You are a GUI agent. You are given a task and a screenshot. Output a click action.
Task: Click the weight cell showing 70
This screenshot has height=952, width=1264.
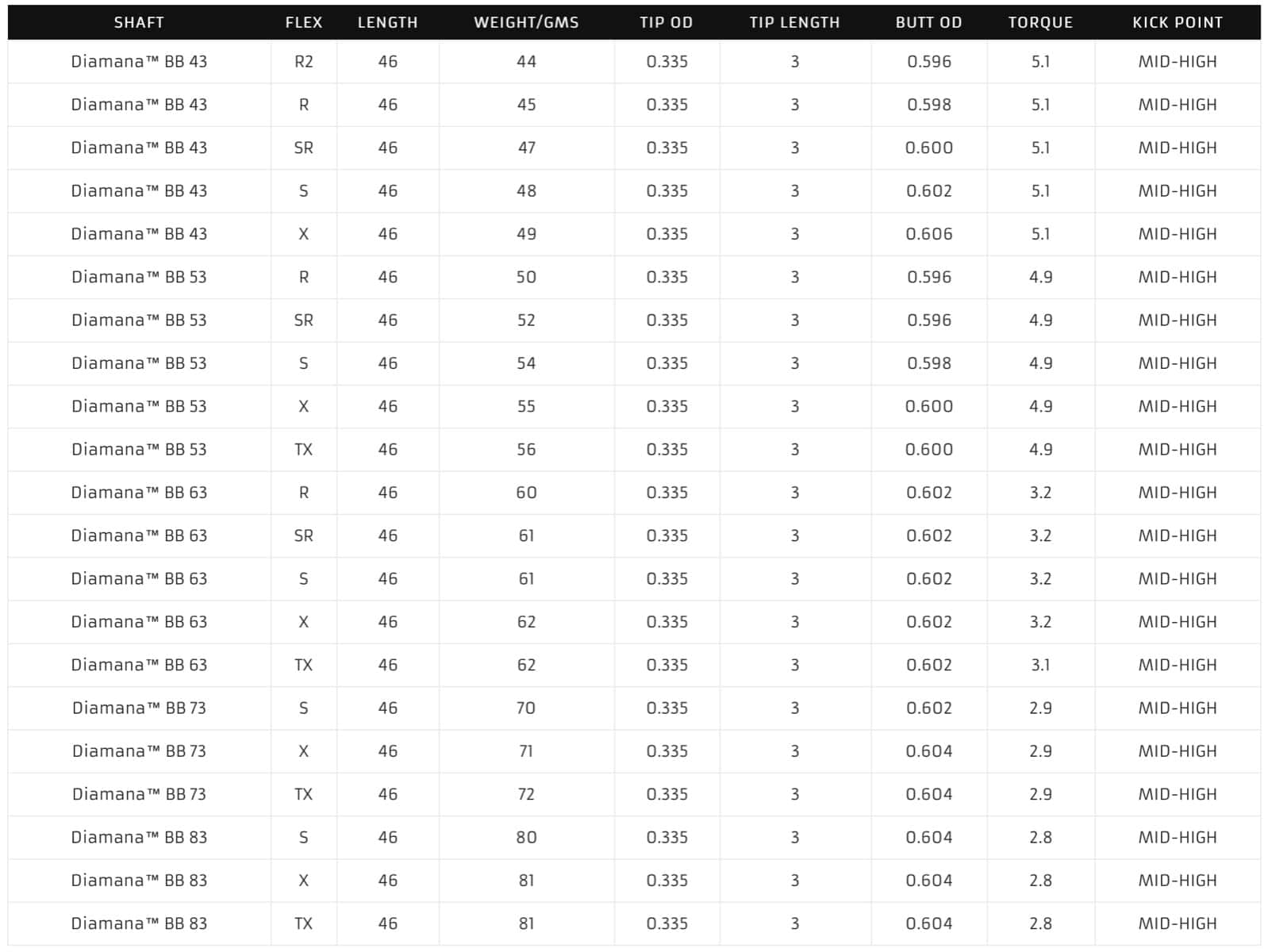coord(526,708)
